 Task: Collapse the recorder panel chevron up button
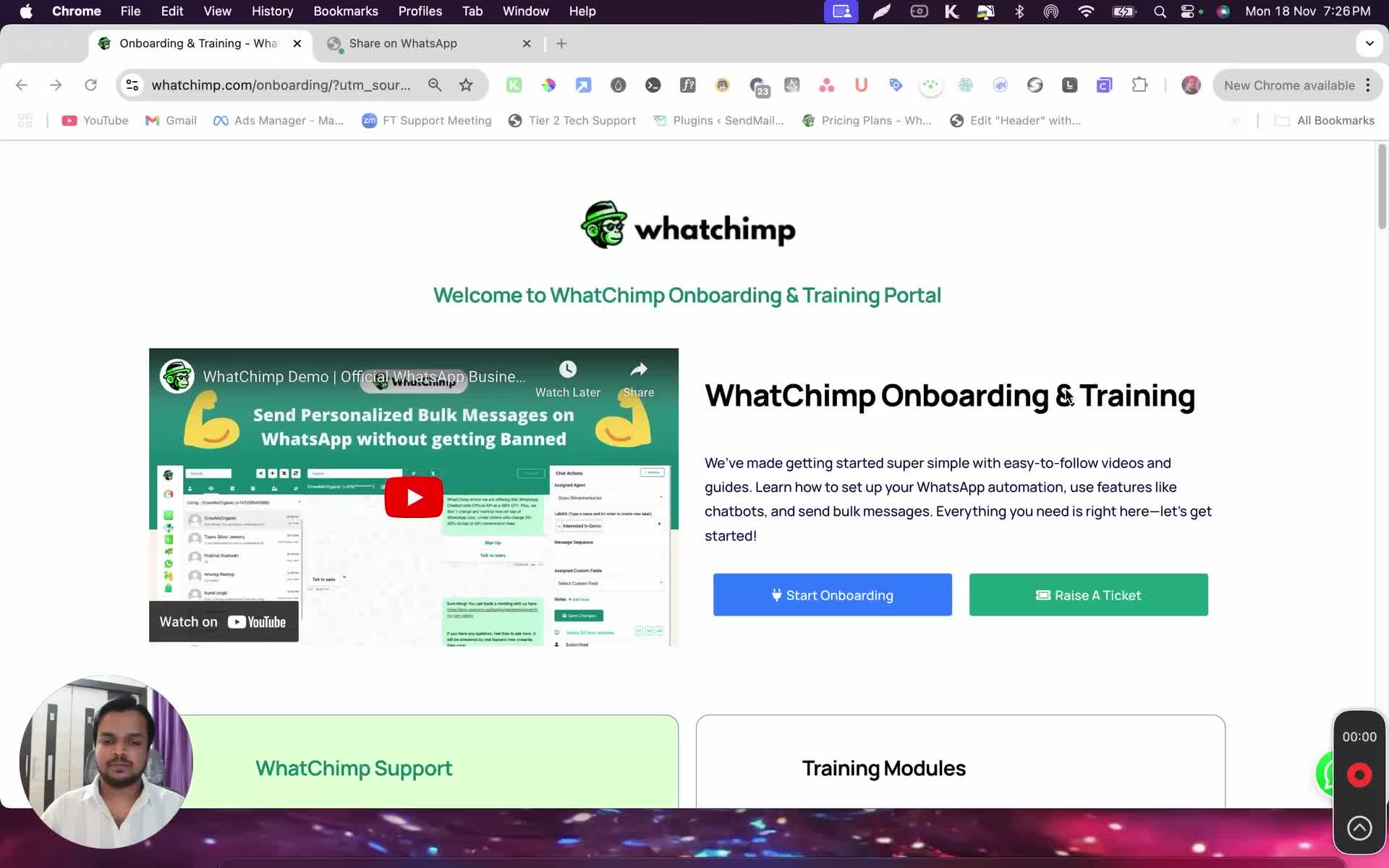[1359, 827]
